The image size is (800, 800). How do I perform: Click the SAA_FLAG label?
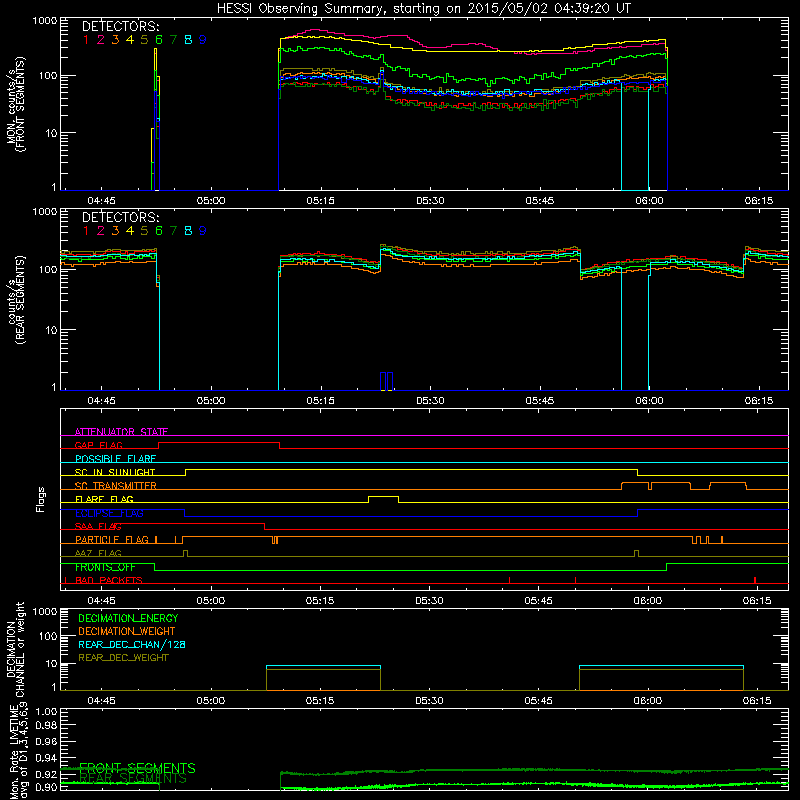(98, 526)
